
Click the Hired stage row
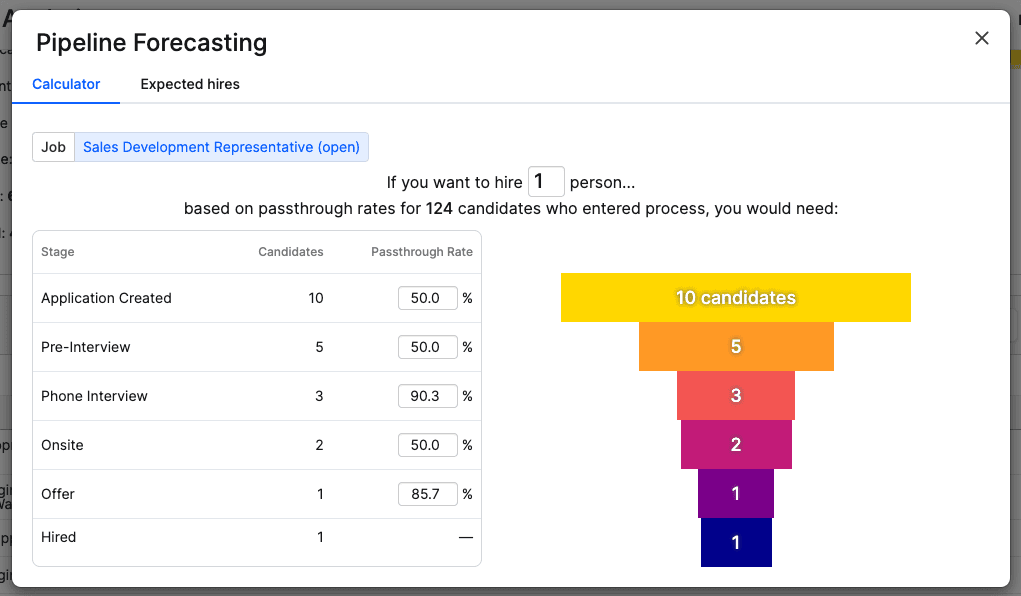point(58,537)
